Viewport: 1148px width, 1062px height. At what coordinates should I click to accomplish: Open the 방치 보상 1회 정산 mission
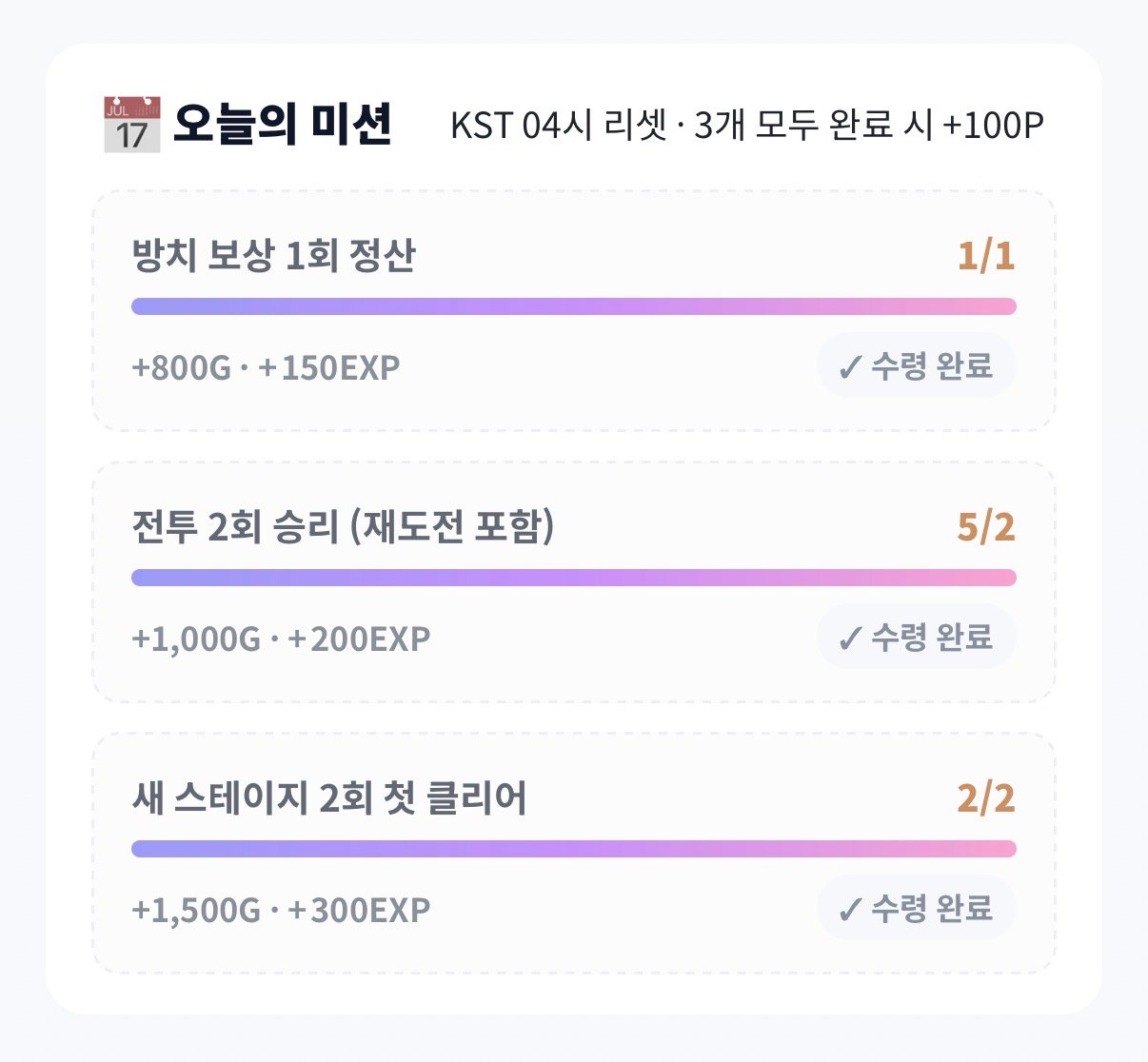click(574, 310)
